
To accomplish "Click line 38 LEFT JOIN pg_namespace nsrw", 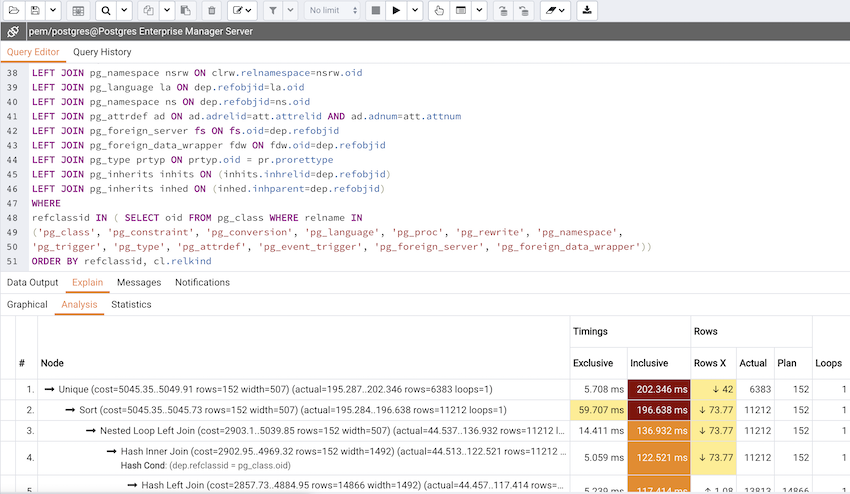I will point(197,73).
